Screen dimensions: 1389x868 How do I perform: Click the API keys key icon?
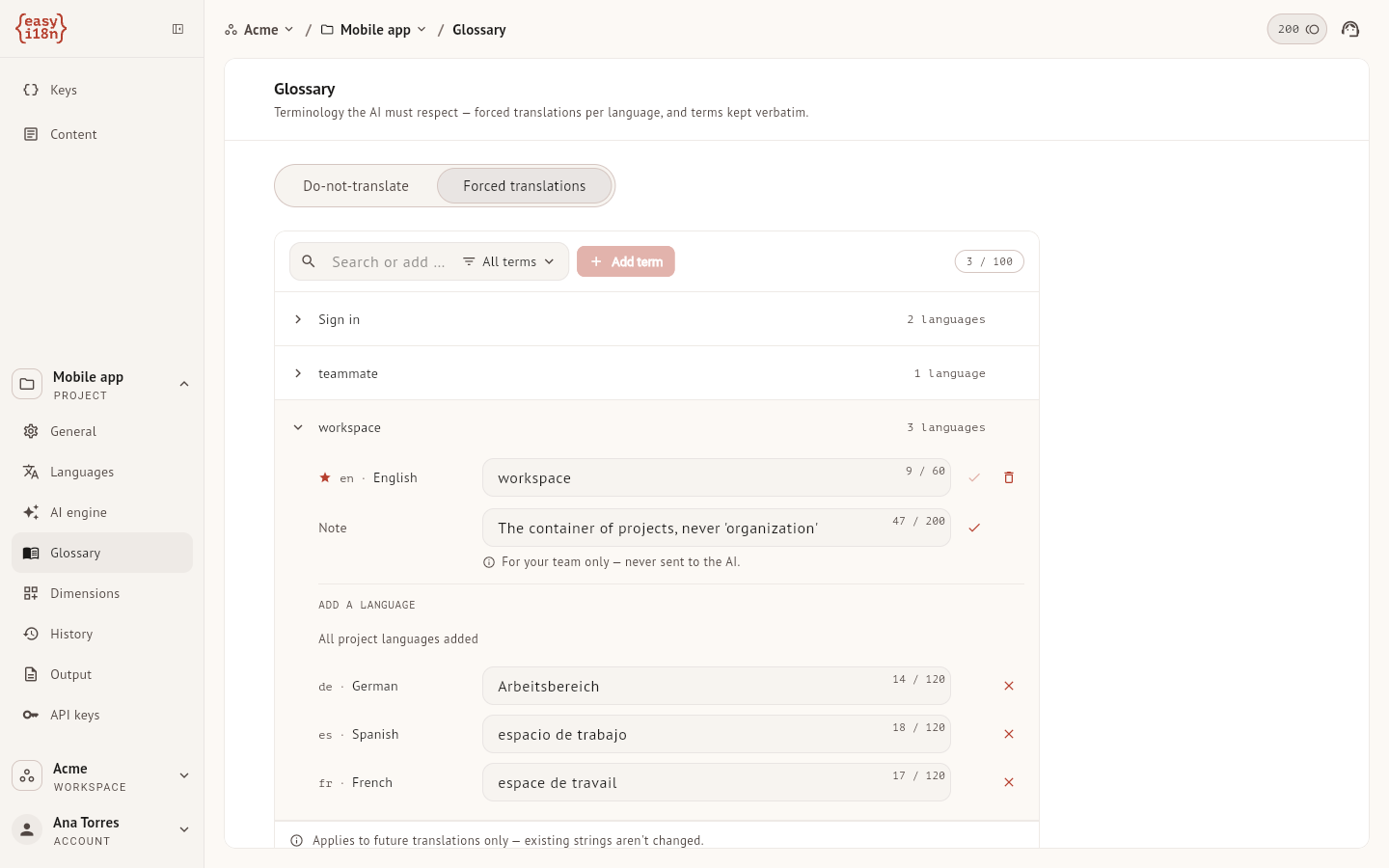31,715
